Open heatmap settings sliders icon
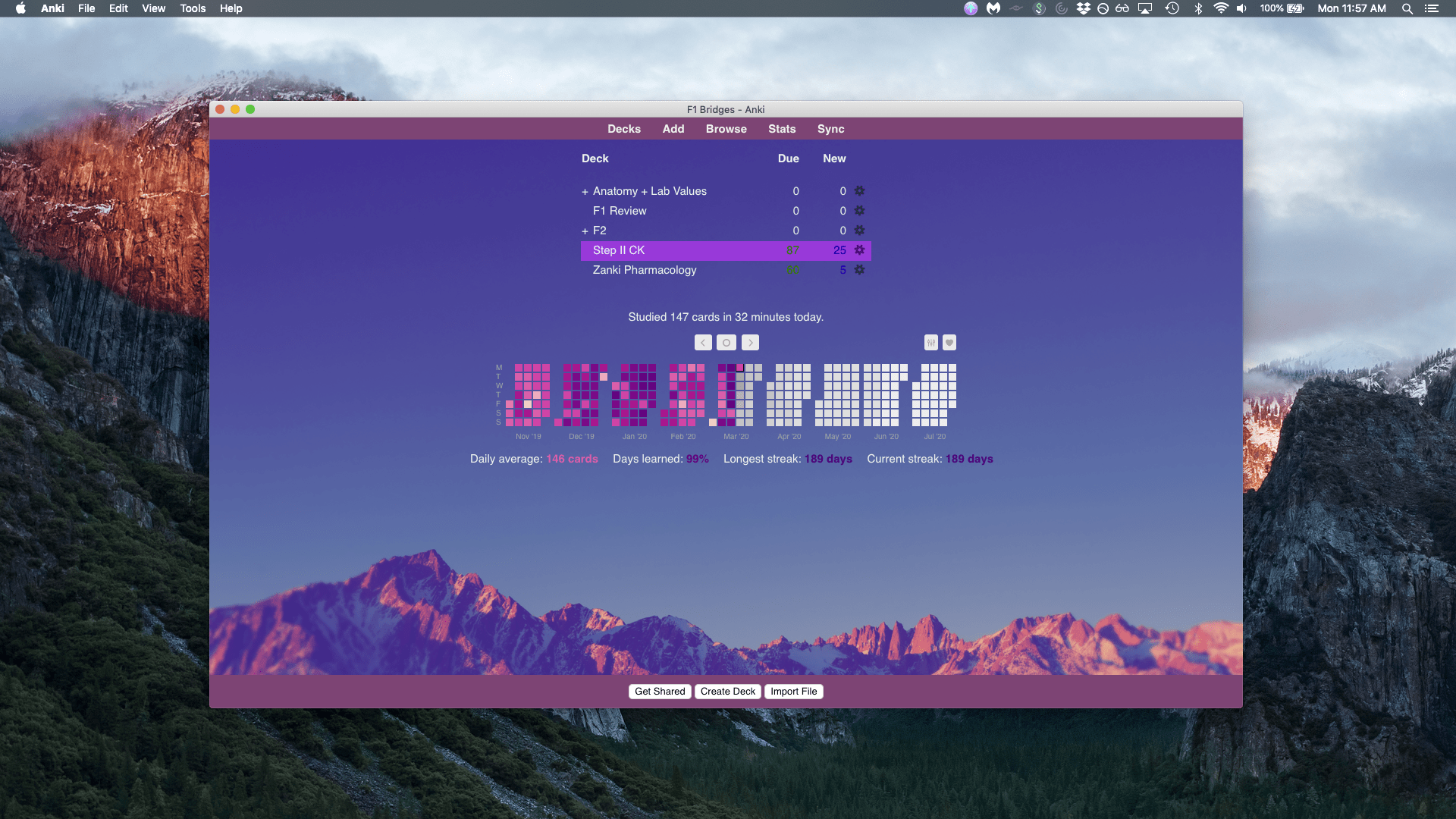This screenshot has height=819, width=1456. tap(931, 343)
